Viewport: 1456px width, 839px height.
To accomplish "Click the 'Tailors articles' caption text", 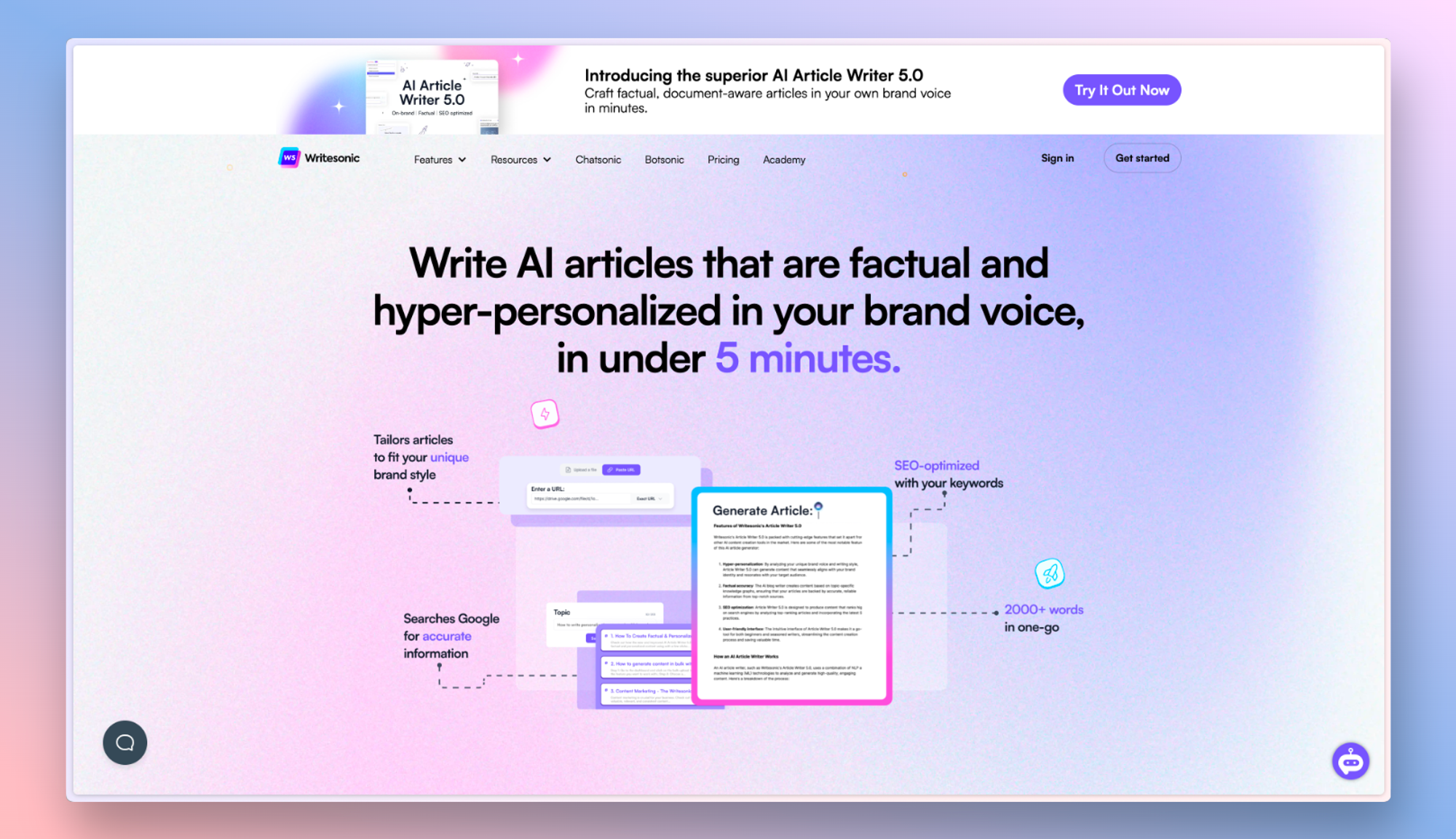I will point(413,440).
